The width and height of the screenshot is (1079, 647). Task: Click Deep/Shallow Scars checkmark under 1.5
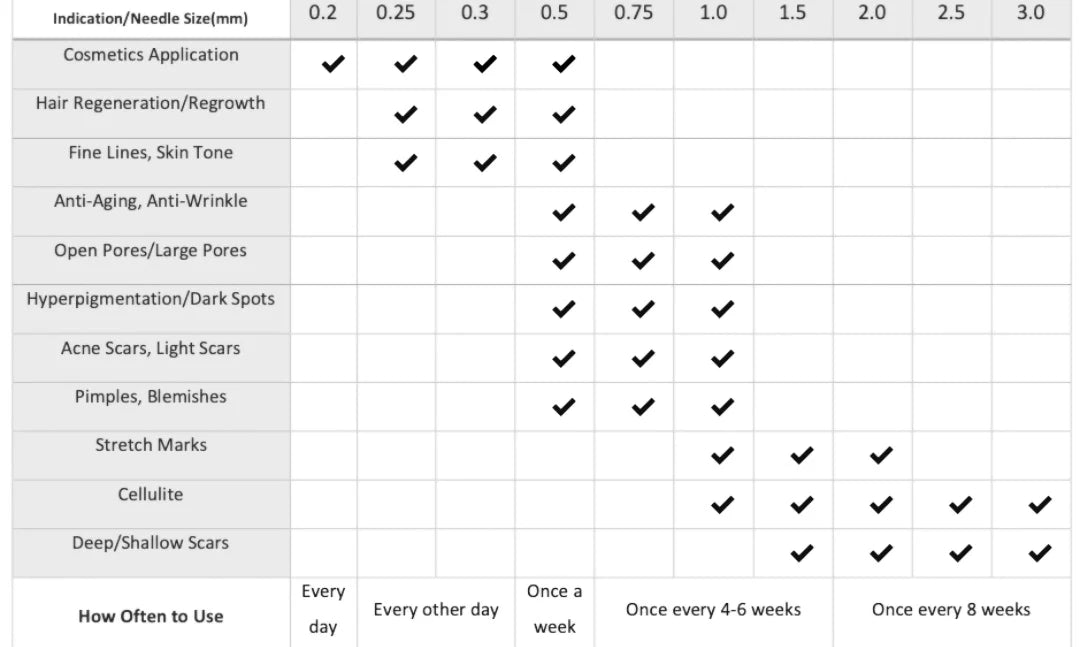click(801, 553)
